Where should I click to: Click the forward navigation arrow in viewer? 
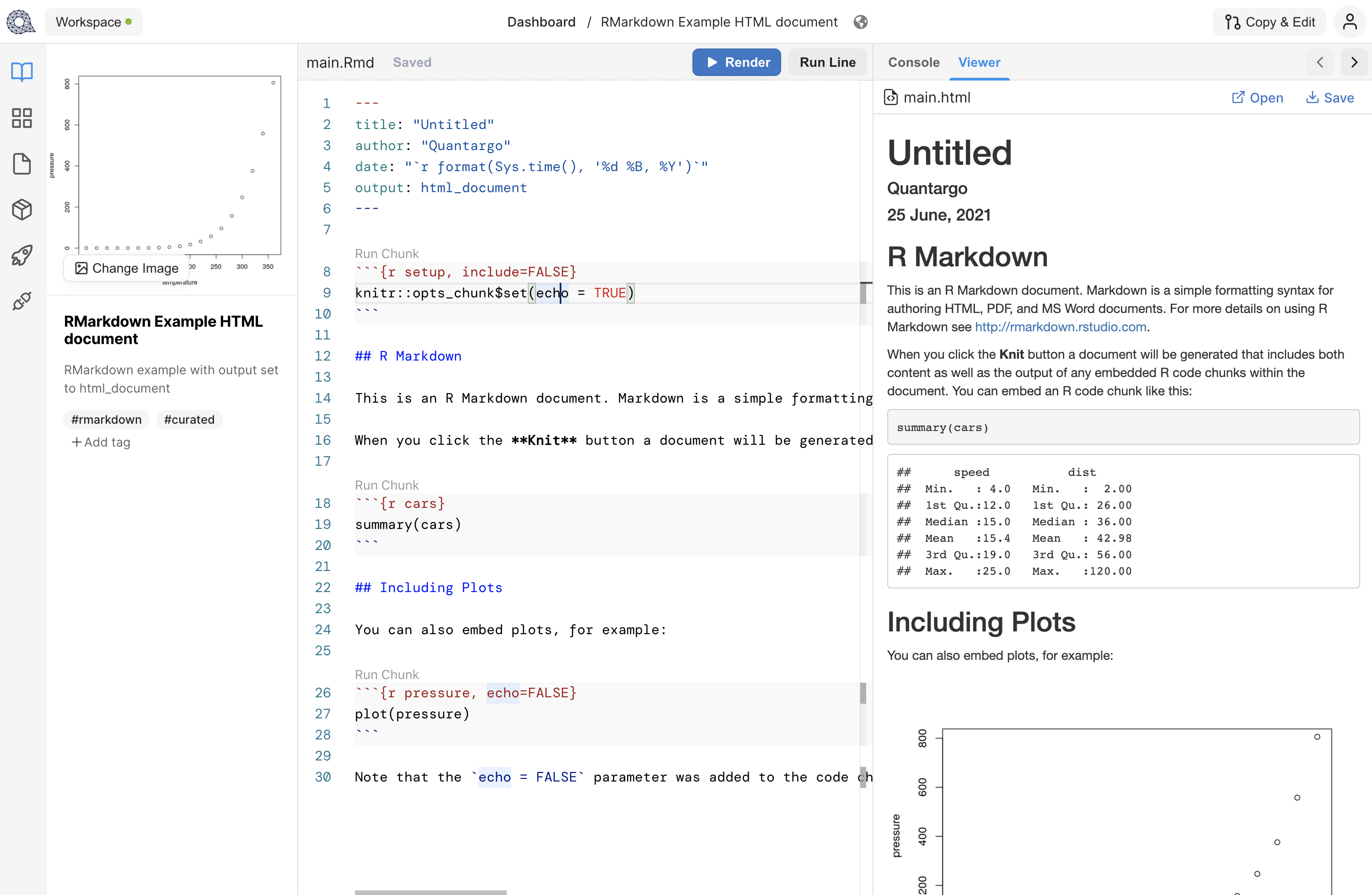tap(1354, 62)
